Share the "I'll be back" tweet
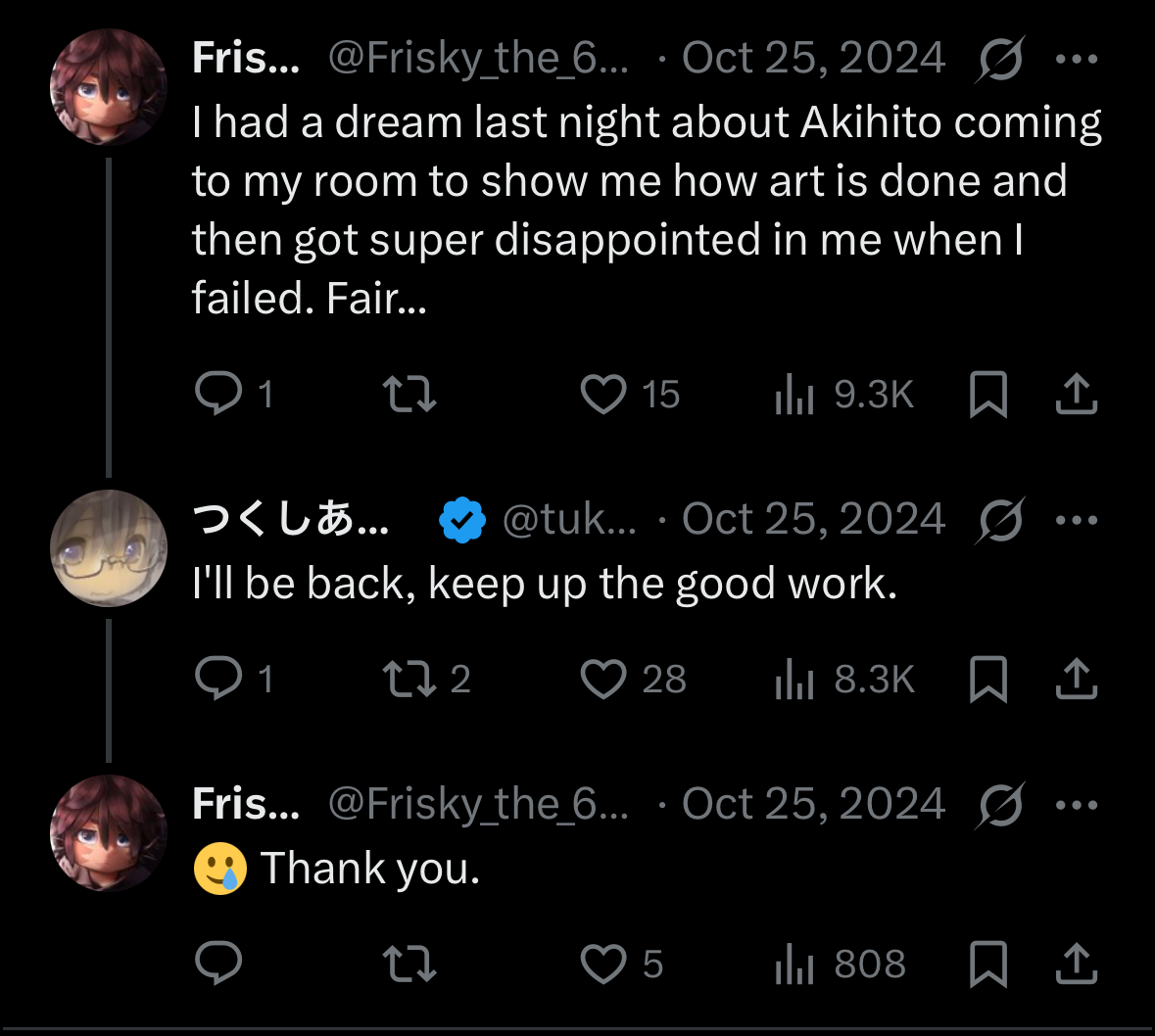Screen dimensions: 1155x1036 coord(1076,679)
